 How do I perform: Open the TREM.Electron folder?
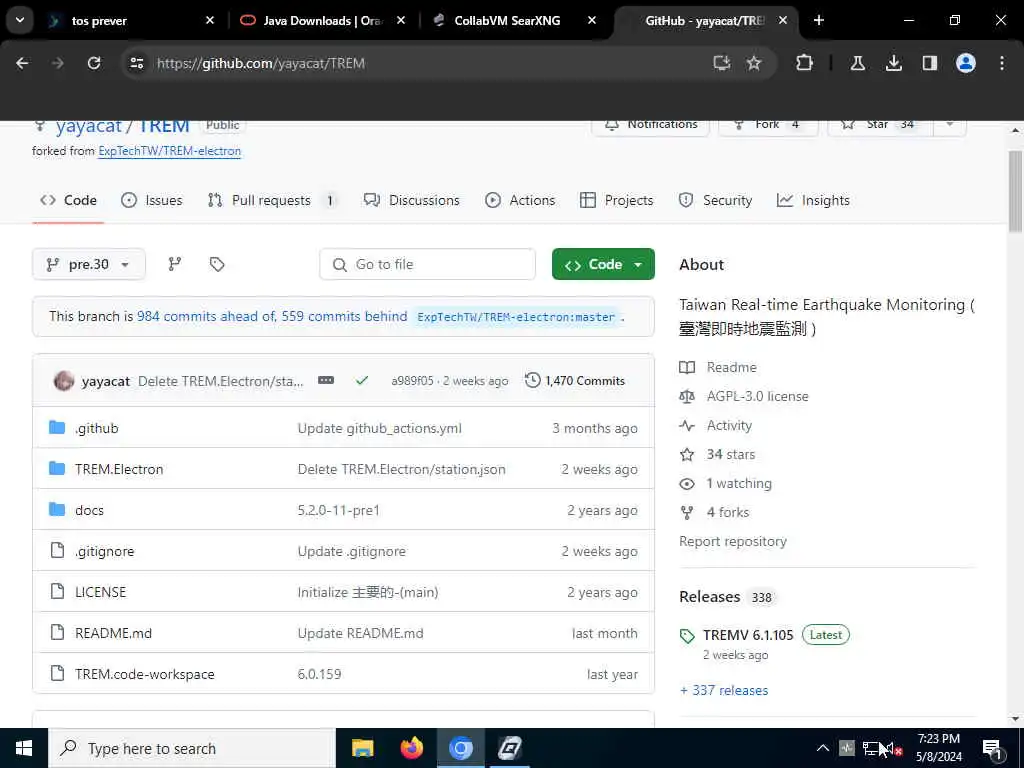pyautogui.click(x=119, y=470)
